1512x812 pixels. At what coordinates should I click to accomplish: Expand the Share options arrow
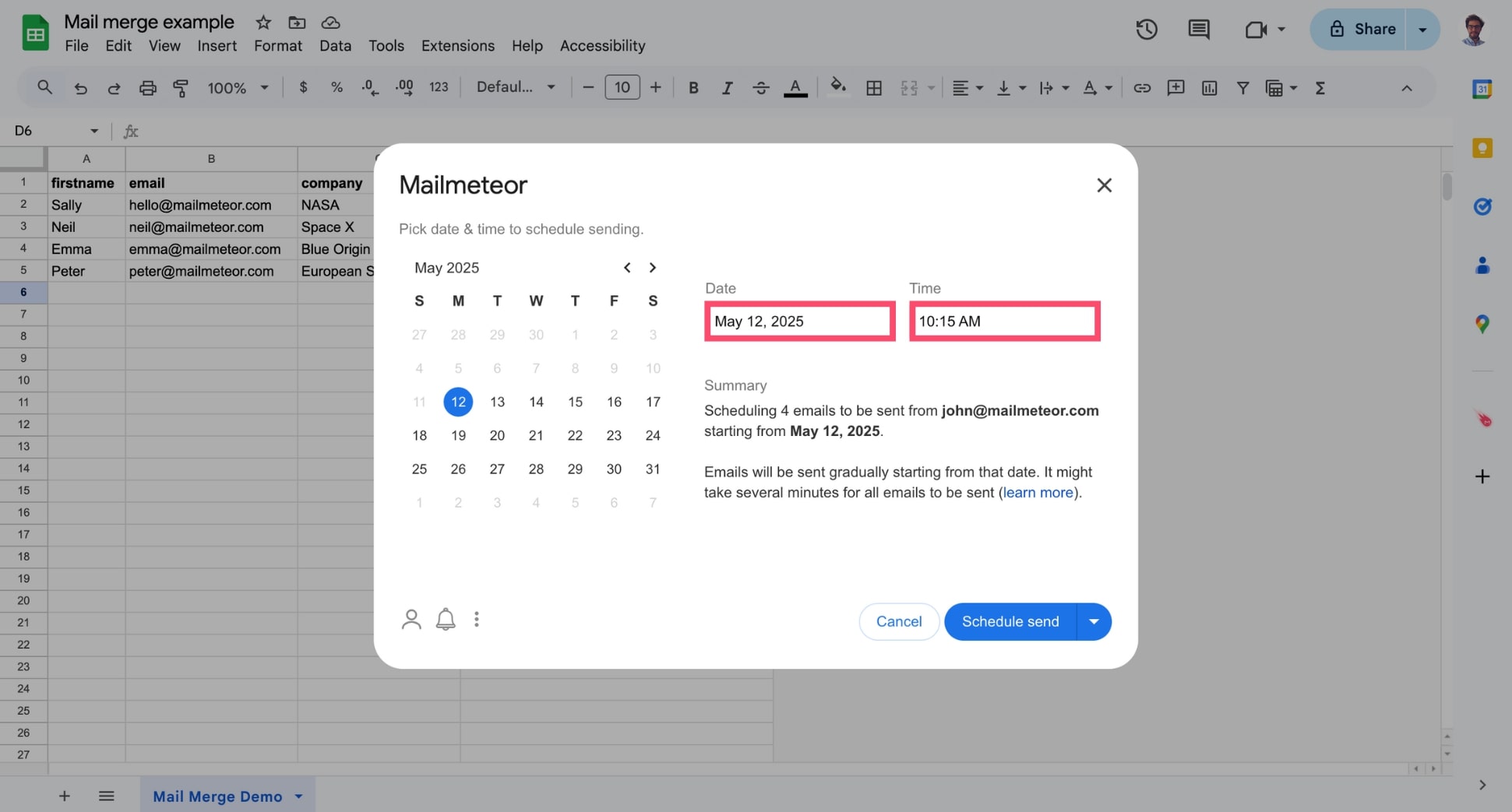(x=1422, y=30)
